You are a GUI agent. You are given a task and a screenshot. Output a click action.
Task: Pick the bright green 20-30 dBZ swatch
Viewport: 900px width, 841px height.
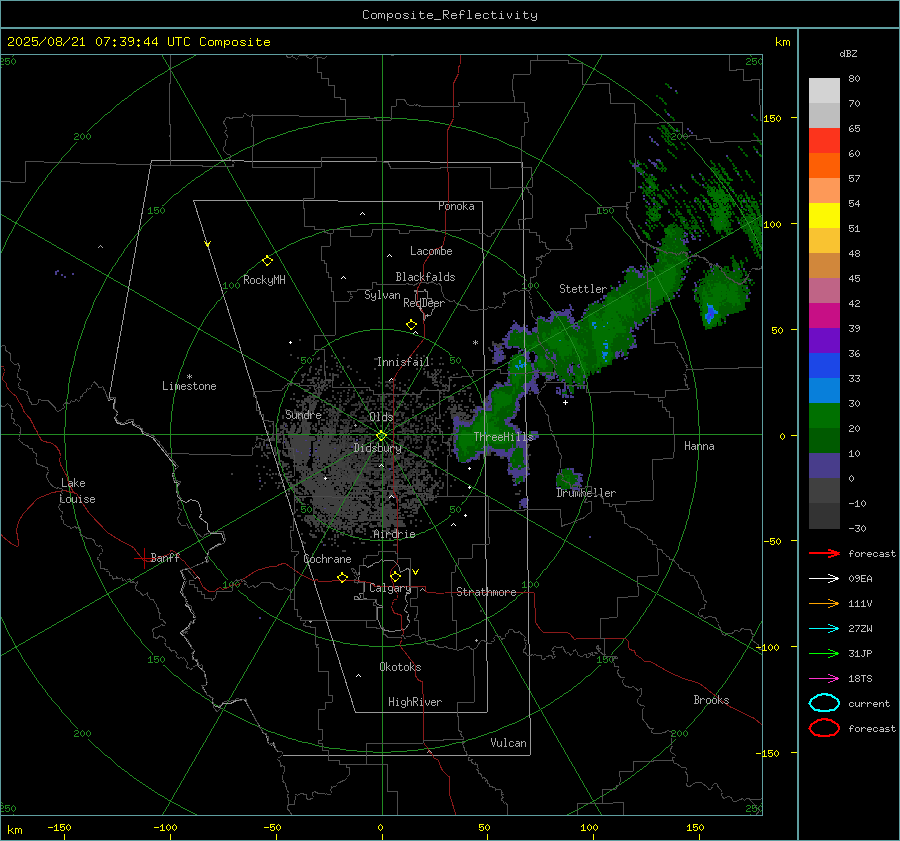[x=824, y=416]
